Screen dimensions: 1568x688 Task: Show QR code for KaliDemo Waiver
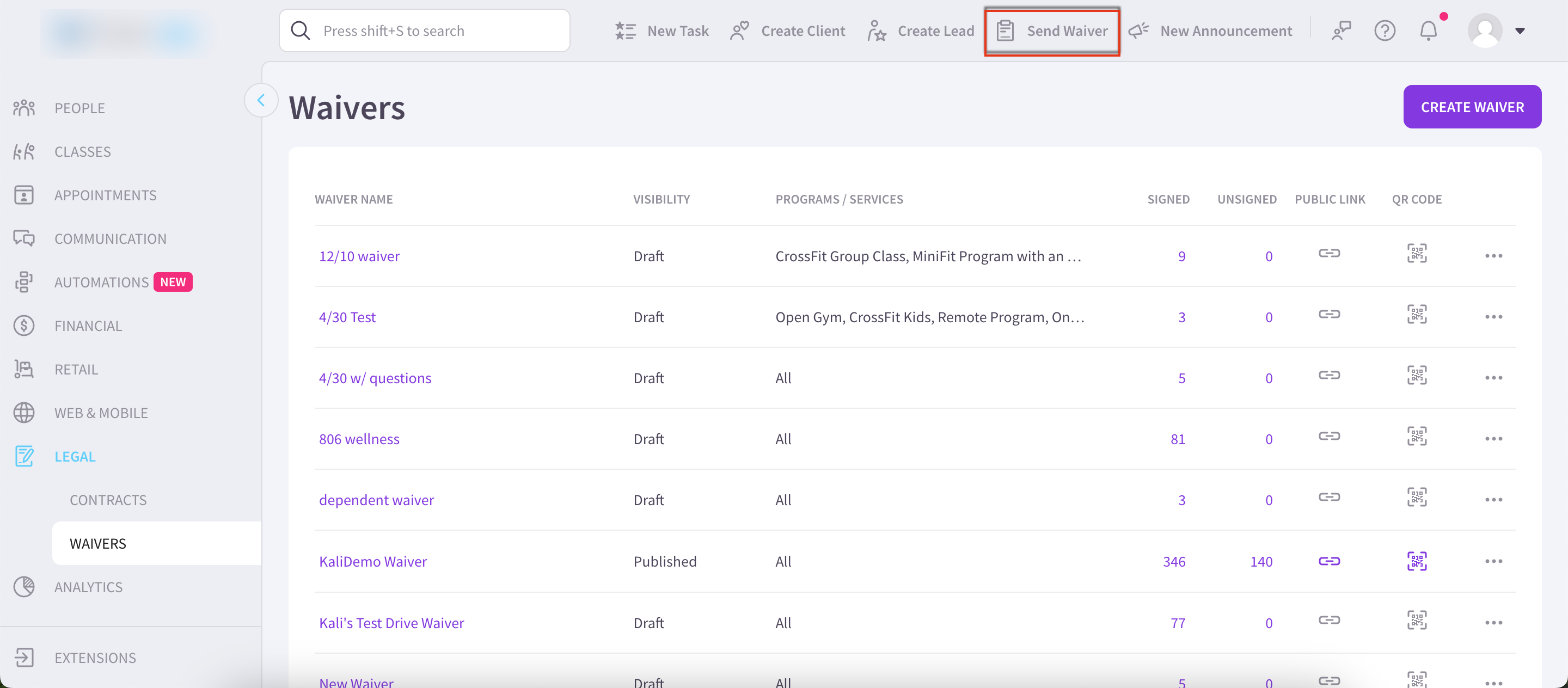pos(1417,561)
